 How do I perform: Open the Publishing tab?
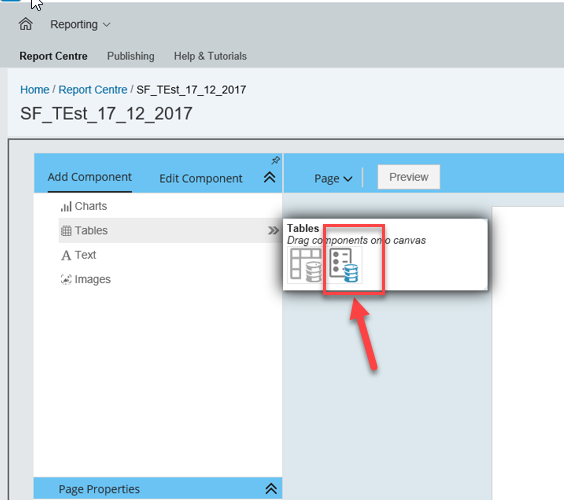[131, 56]
